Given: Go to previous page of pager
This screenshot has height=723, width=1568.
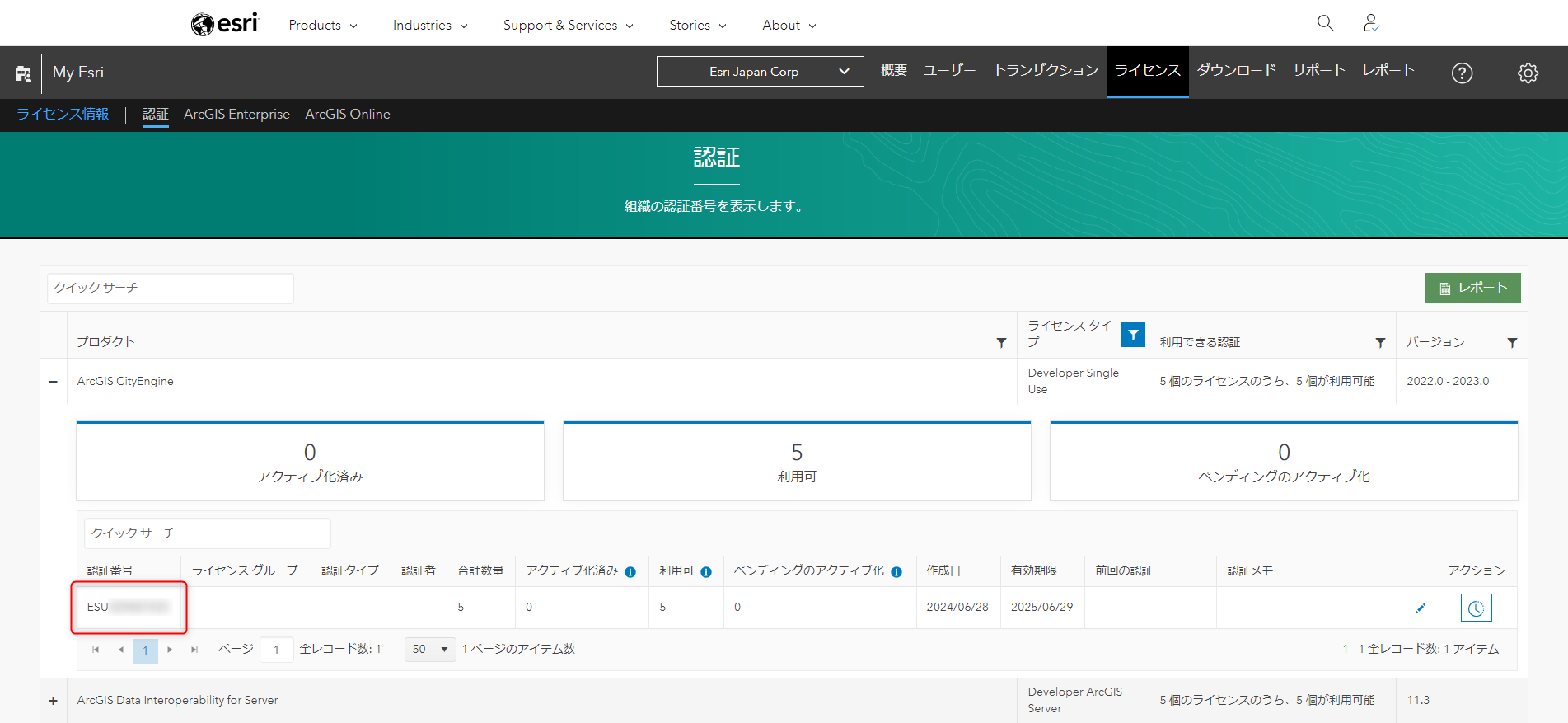Looking at the screenshot, I should point(121,650).
